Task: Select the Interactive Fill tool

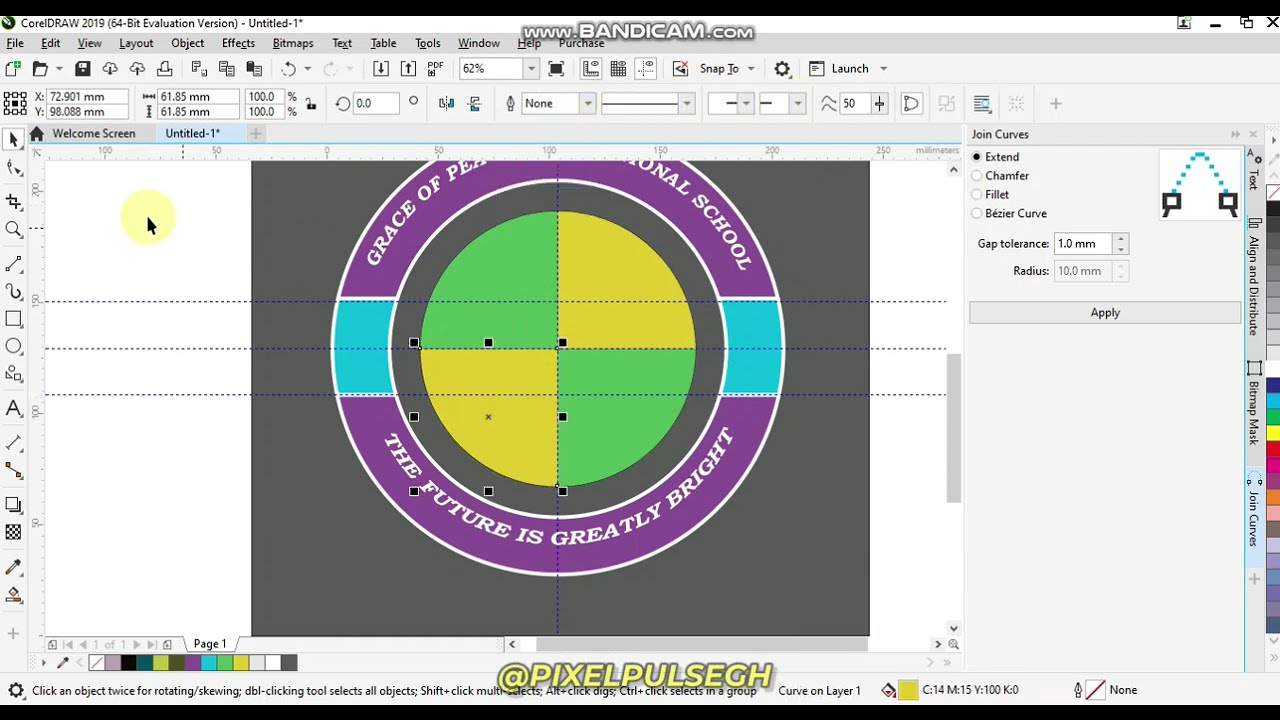Action: (x=13, y=595)
